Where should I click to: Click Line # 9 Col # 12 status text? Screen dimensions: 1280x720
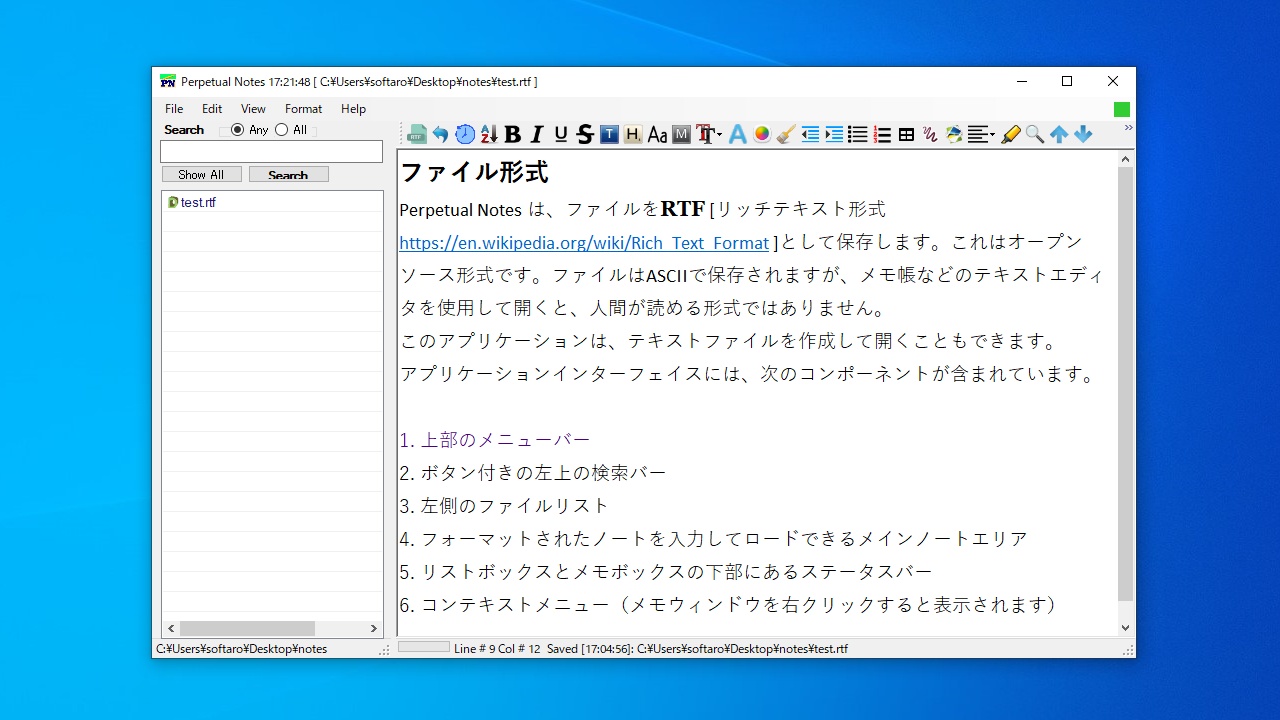click(497, 649)
